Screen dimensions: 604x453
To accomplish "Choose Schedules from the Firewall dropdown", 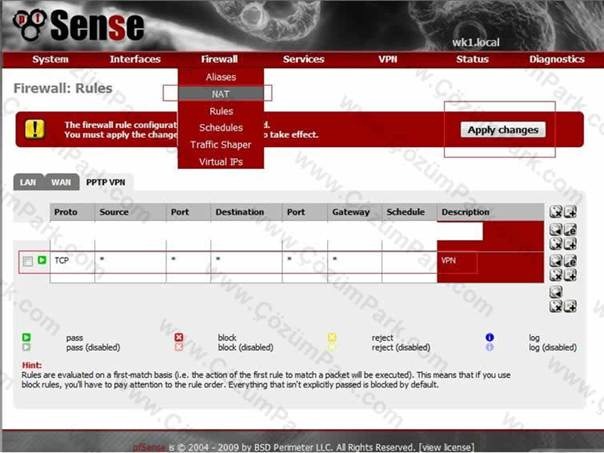I will (x=221, y=128).
